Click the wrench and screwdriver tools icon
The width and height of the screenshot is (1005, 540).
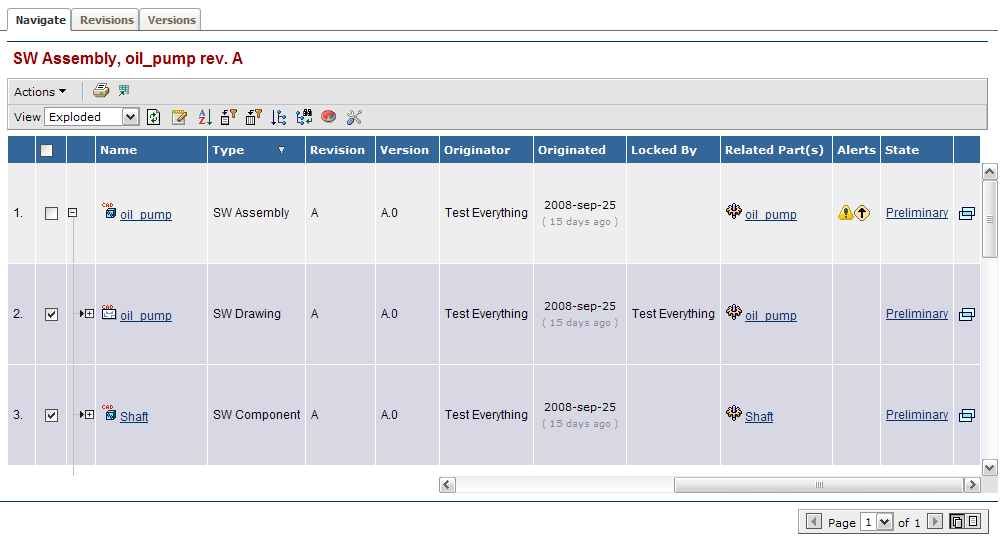[354, 117]
